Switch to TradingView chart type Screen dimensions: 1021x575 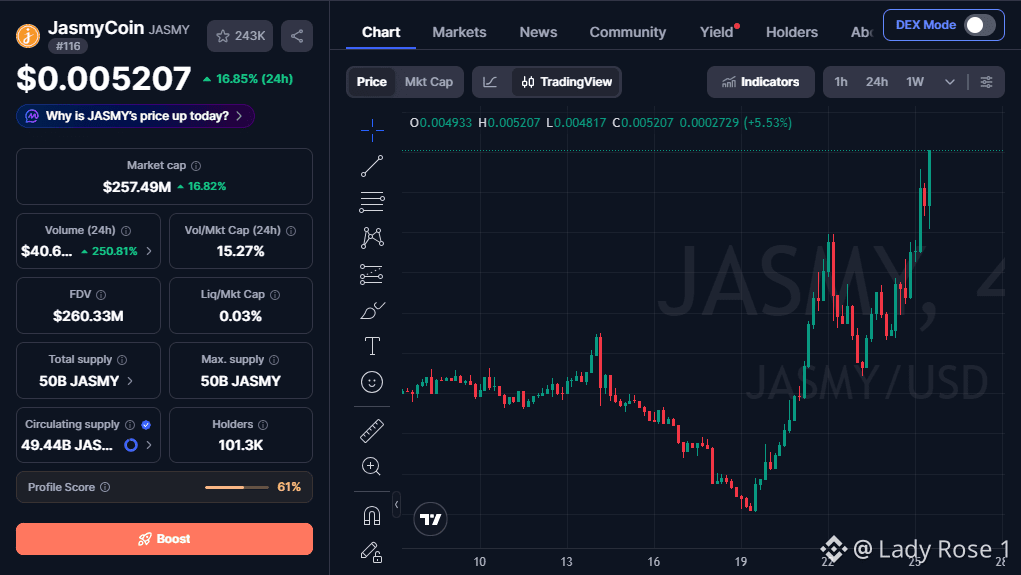click(x=566, y=82)
